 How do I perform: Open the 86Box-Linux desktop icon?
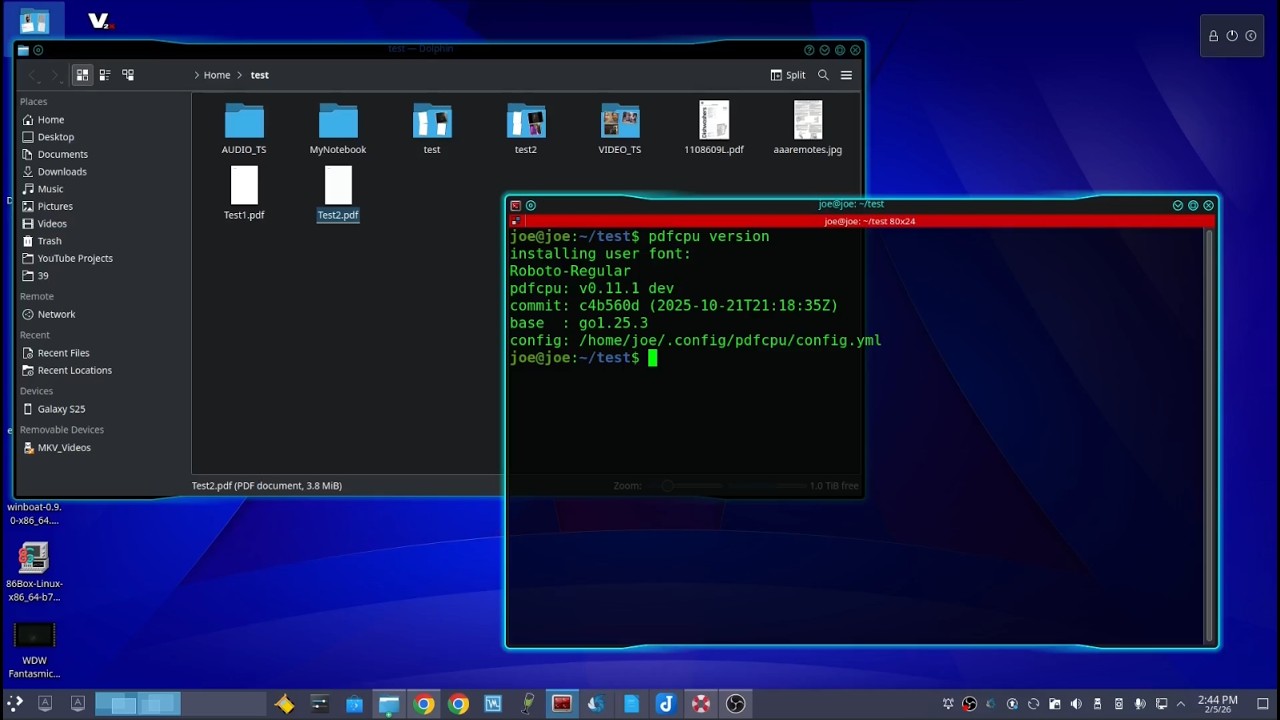pos(34,572)
